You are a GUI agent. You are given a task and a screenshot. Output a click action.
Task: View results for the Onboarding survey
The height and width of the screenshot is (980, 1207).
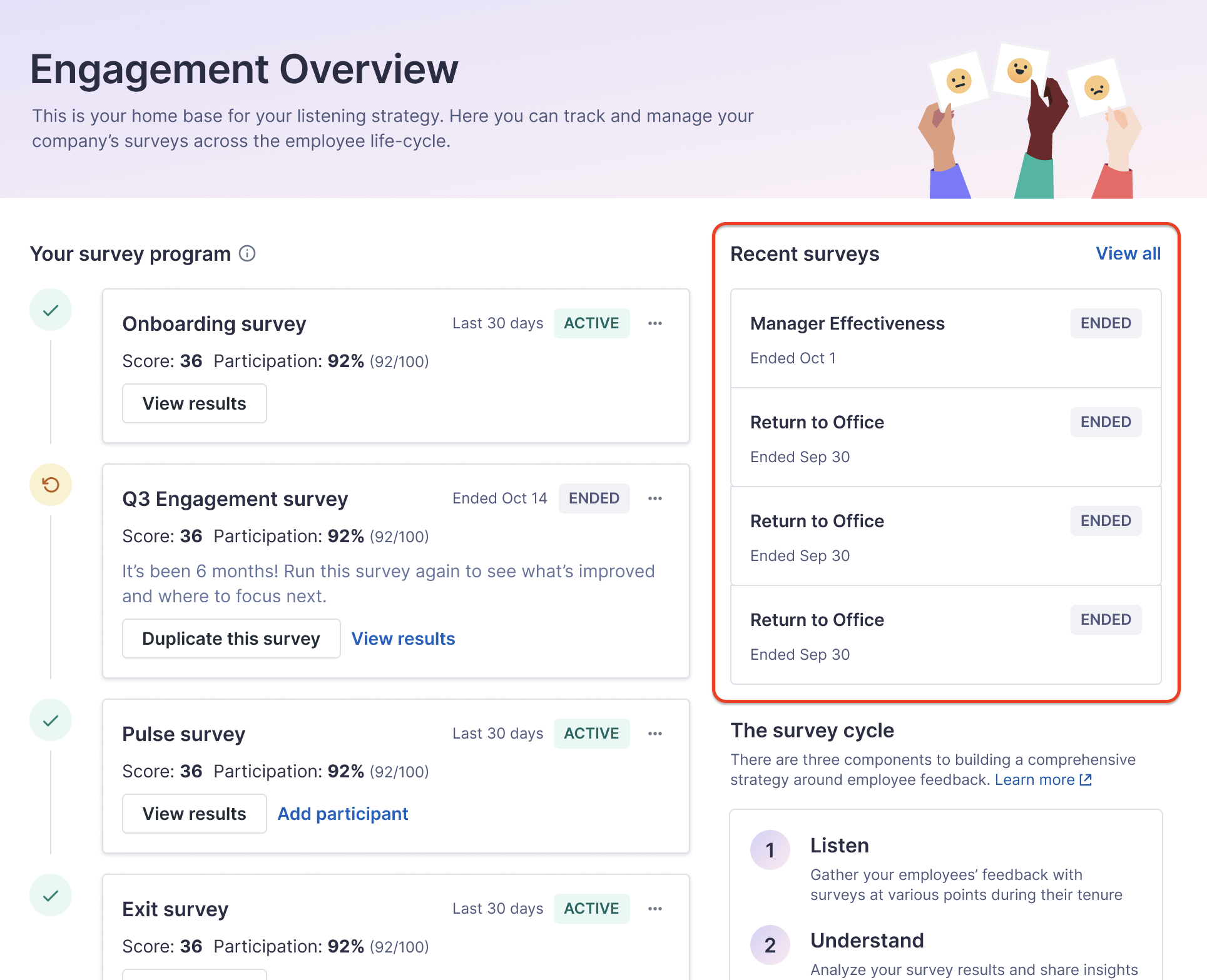(x=195, y=403)
